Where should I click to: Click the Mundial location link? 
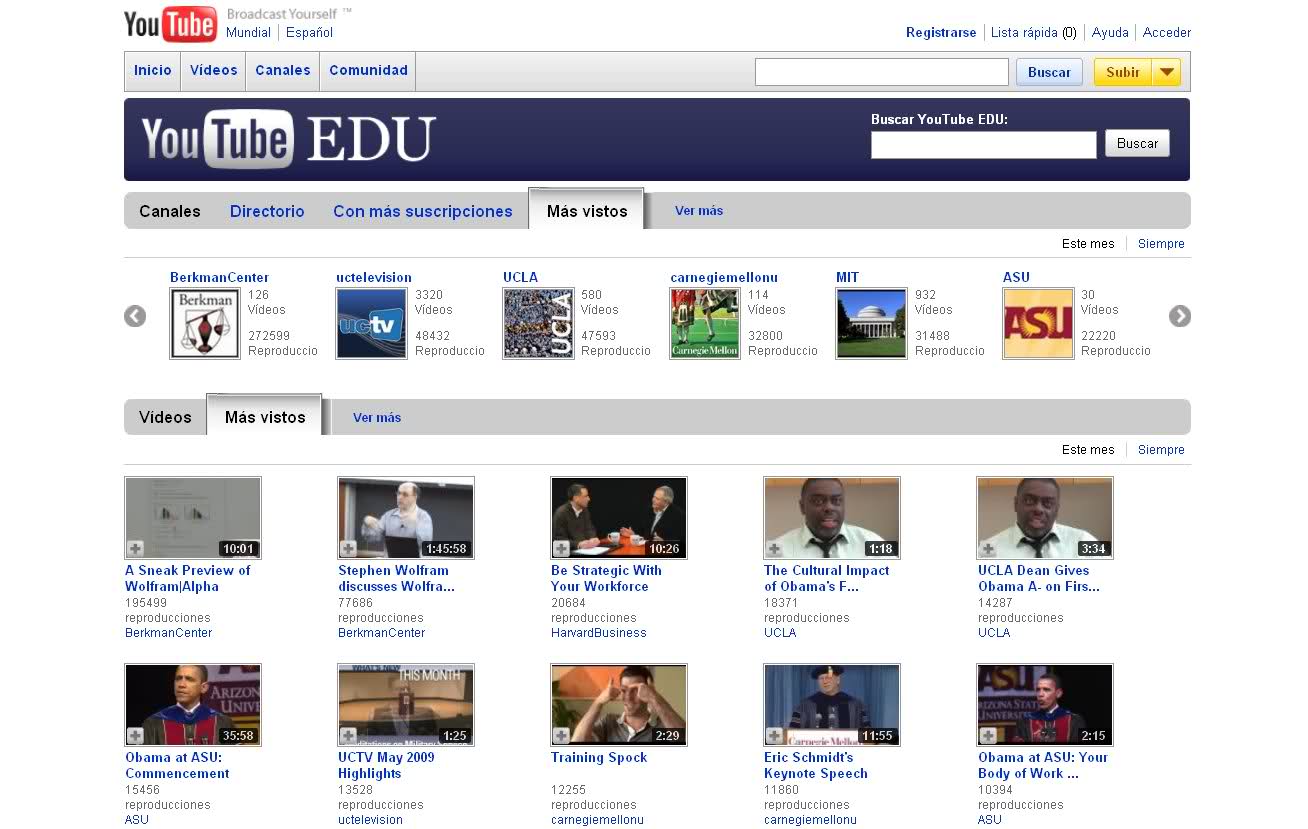pyautogui.click(x=248, y=33)
